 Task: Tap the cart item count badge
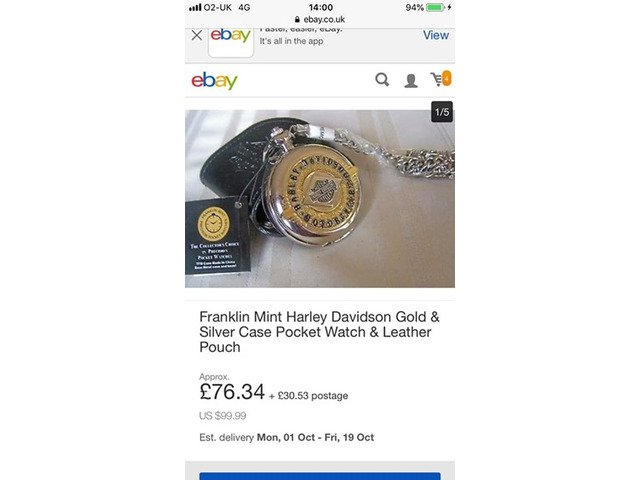[x=447, y=78]
